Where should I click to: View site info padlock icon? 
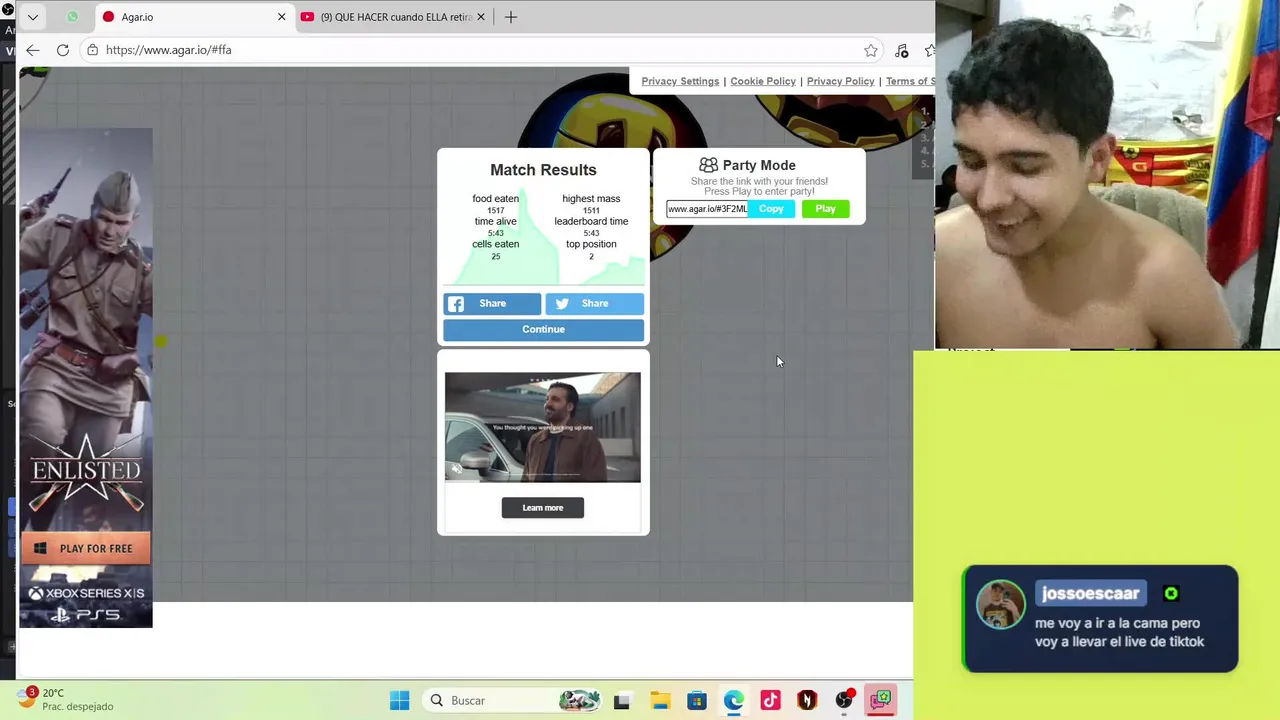point(92,50)
